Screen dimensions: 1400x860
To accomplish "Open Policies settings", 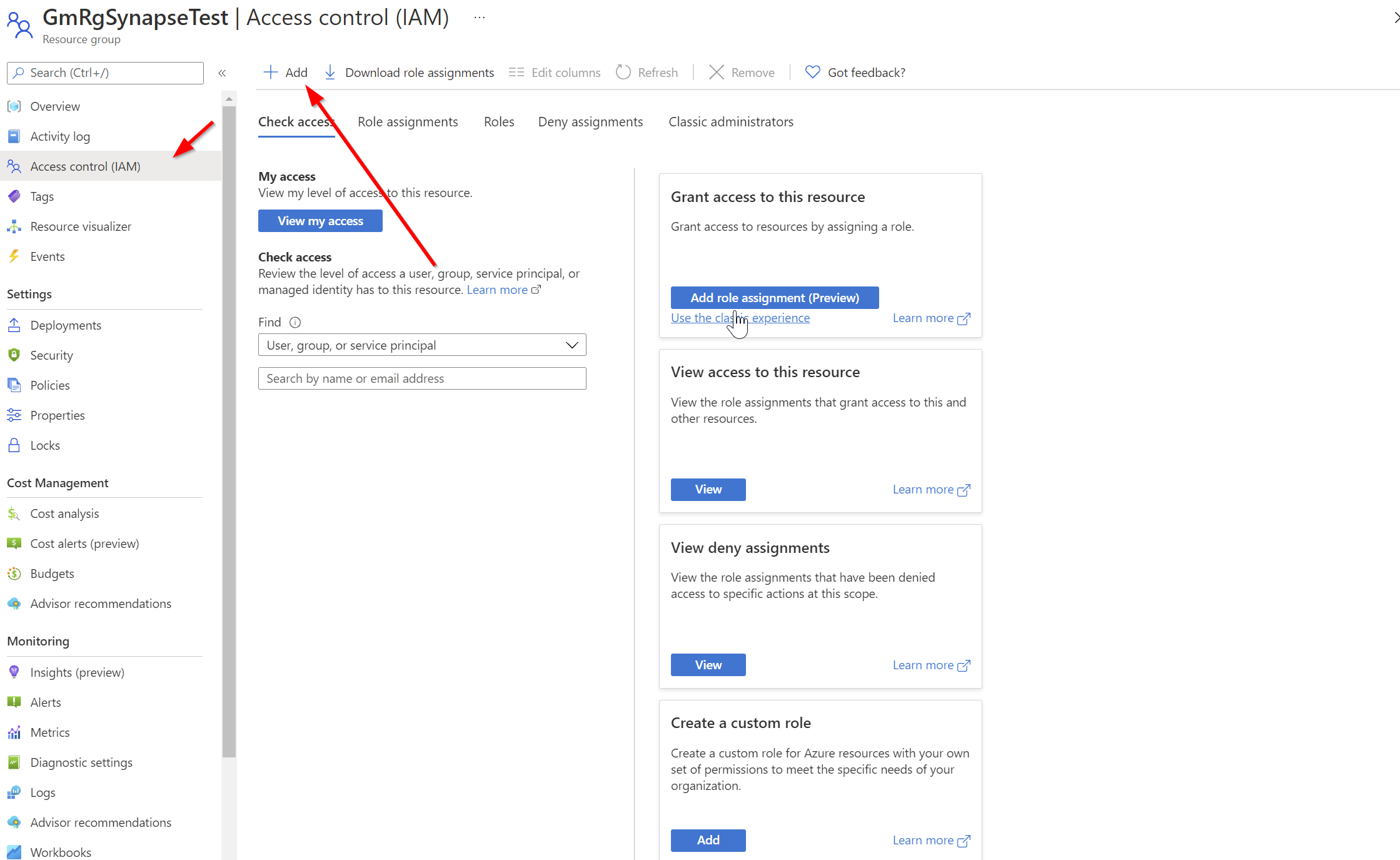I will click(x=111, y=385).
